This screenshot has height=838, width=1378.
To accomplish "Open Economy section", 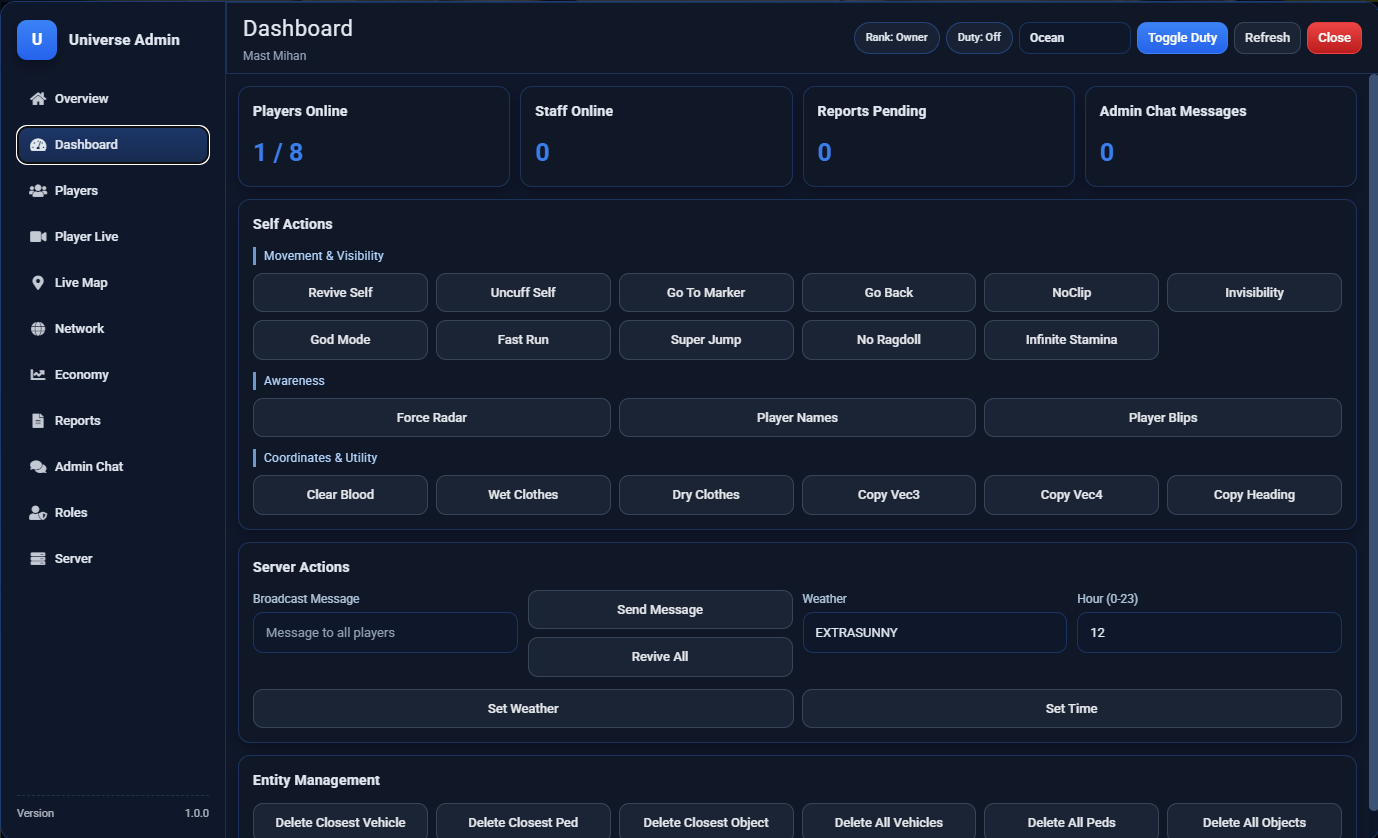I will tap(113, 375).
